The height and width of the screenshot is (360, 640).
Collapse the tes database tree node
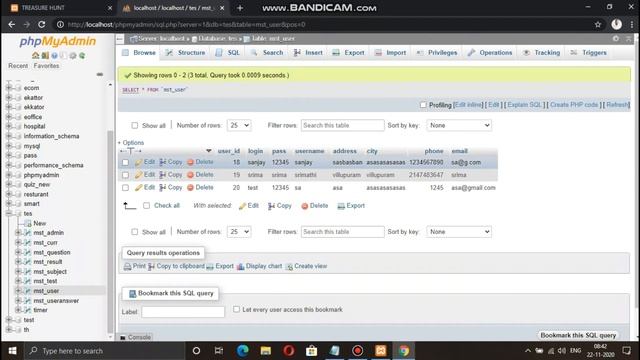pyautogui.click(x=9, y=213)
